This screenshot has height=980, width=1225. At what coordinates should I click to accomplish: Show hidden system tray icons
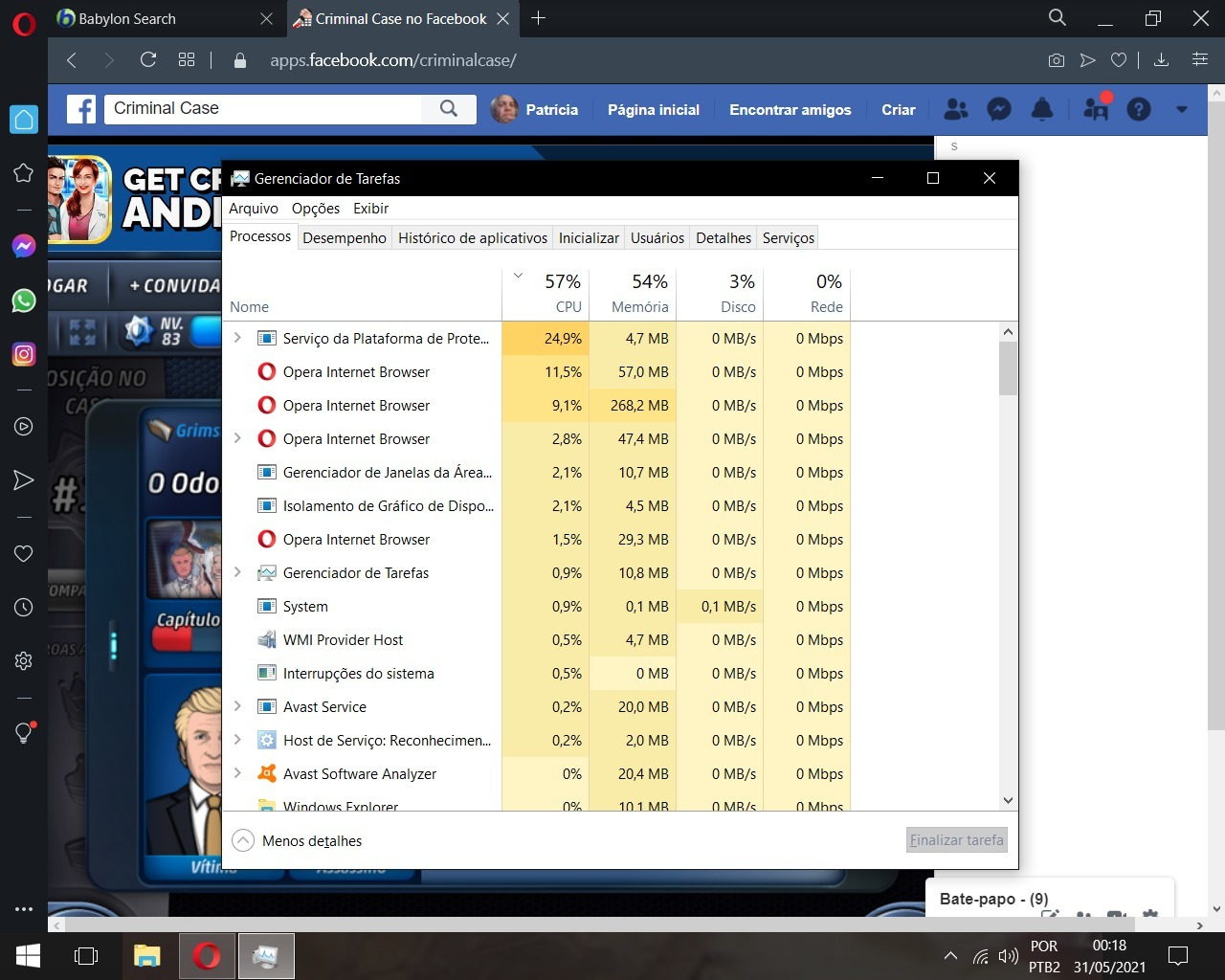tap(950, 955)
